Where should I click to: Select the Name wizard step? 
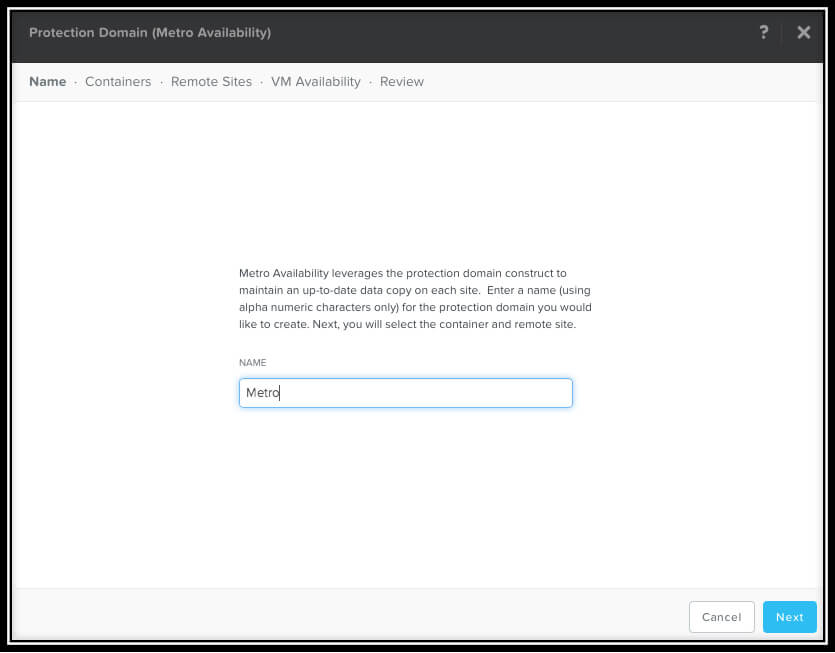47,82
